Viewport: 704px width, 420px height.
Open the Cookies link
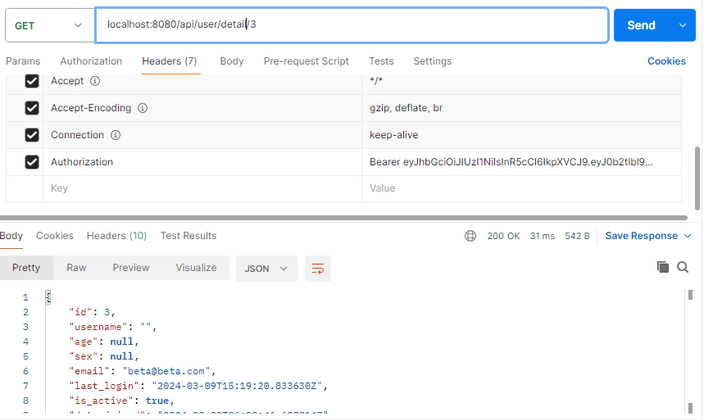(666, 61)
